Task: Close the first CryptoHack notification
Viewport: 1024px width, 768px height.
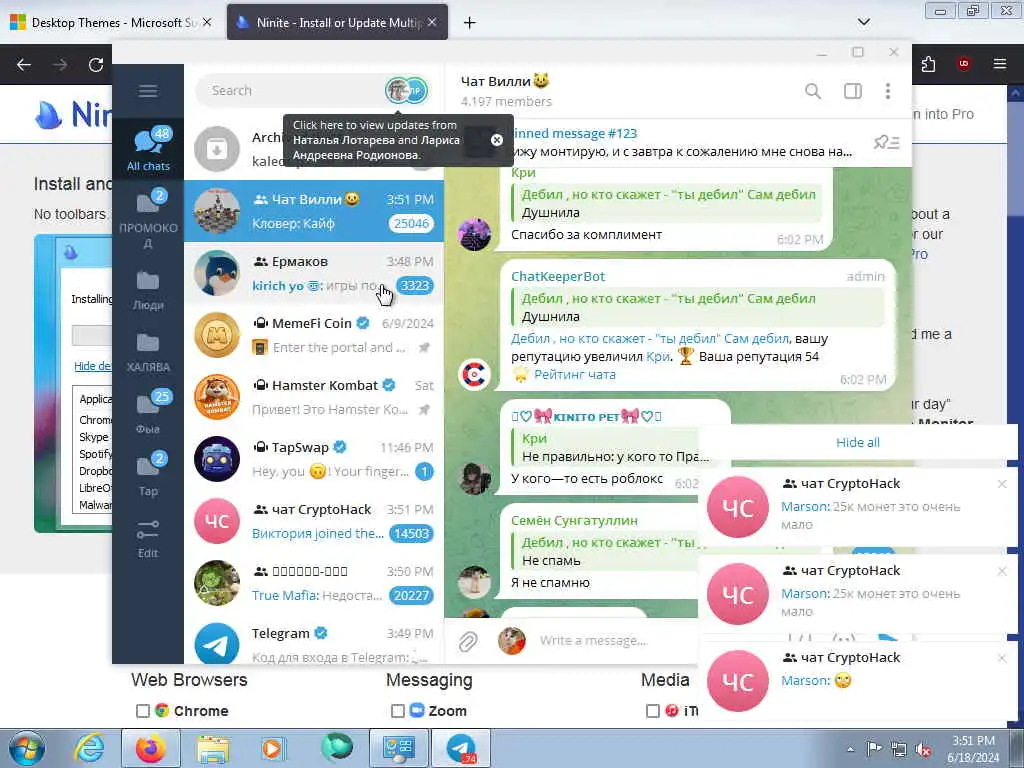Action: coord(1002,484)
